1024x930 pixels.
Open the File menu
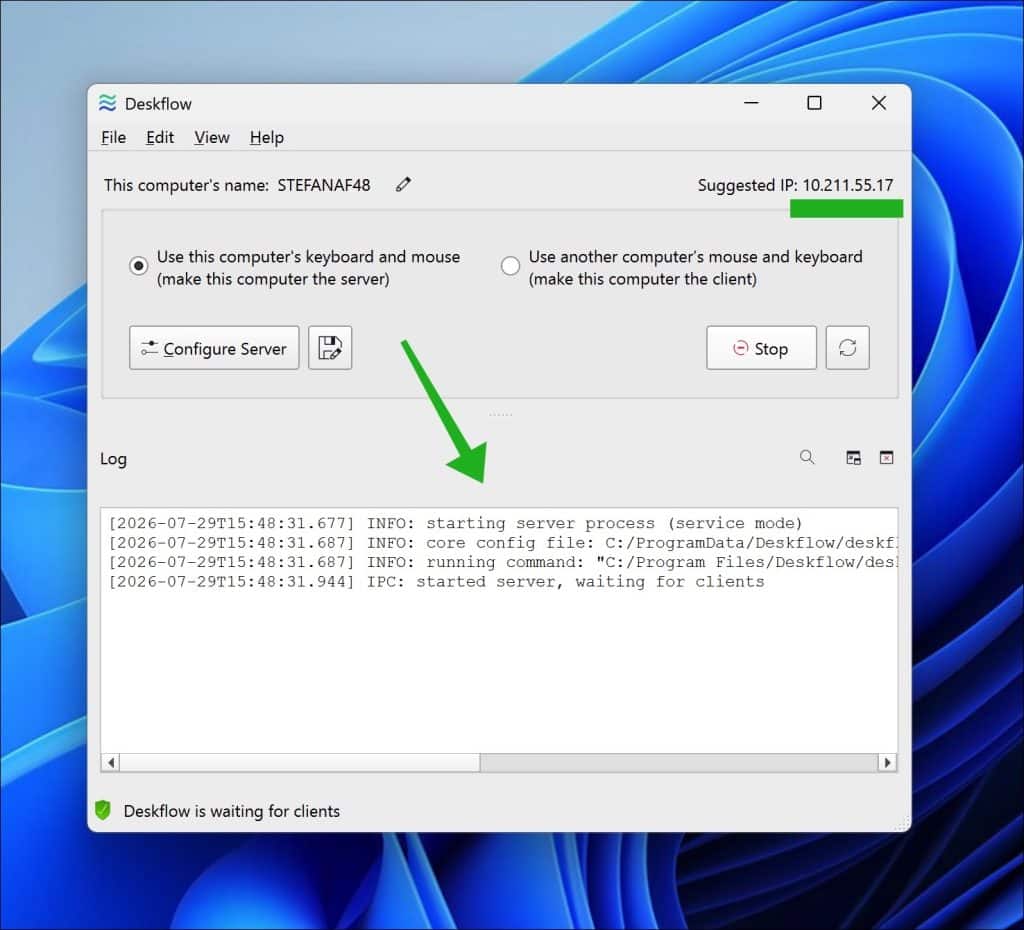click(114, 138)
